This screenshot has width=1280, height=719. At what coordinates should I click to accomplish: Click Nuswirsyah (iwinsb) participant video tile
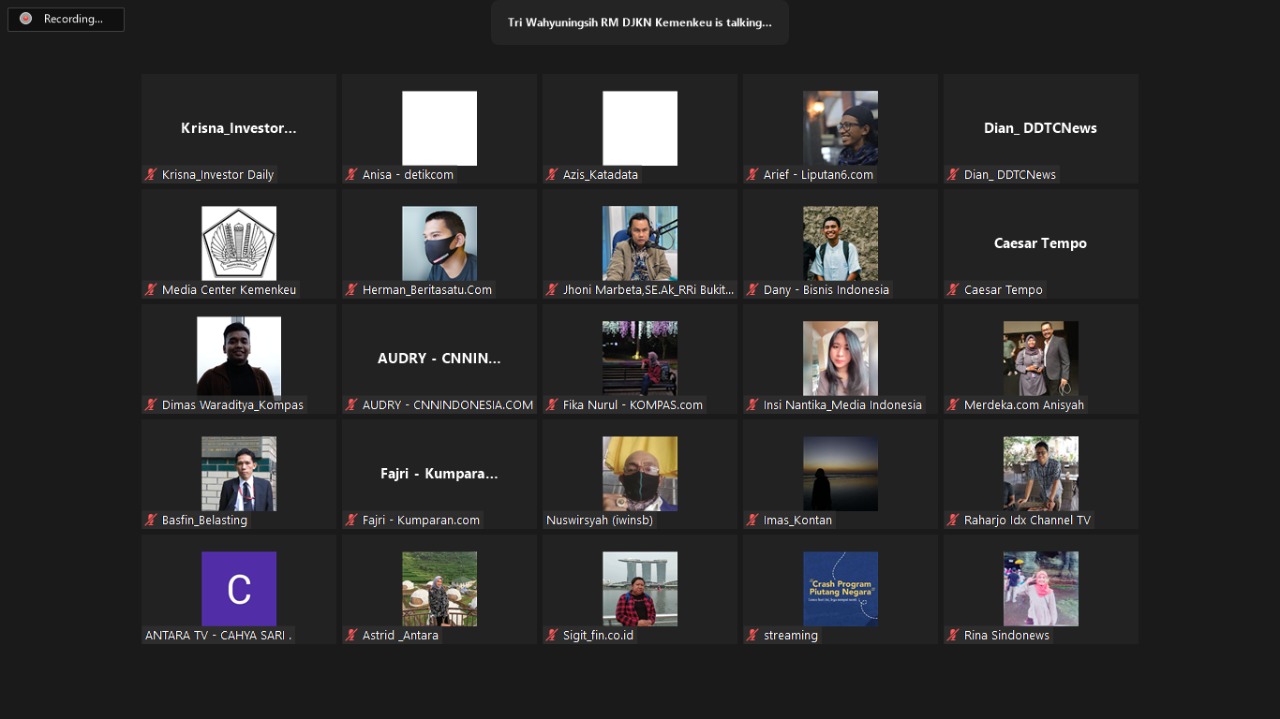640,473
